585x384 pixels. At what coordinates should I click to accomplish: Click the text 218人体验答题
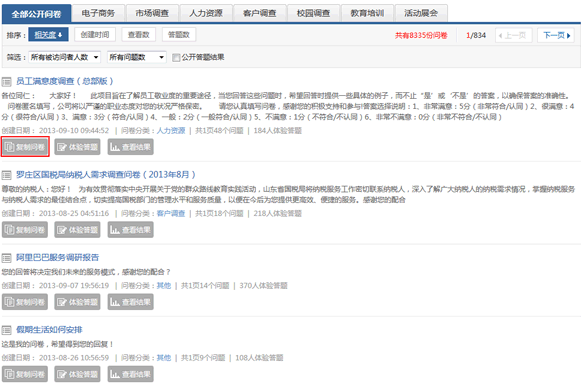pos(278,213)
